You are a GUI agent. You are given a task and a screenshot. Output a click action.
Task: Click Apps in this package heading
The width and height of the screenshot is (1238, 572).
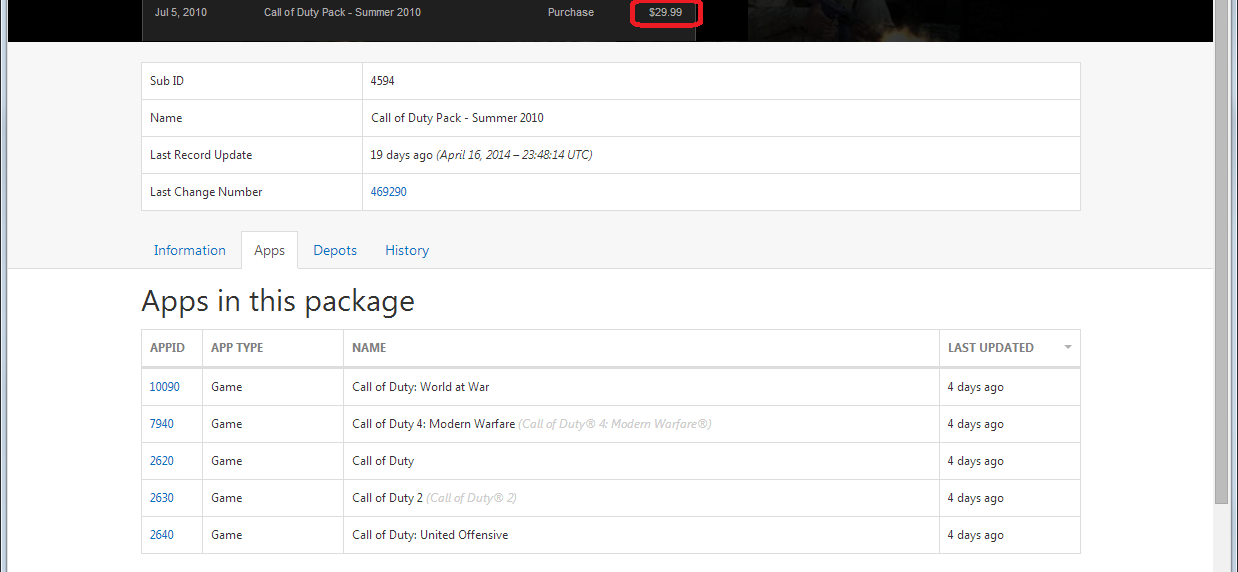pyautogui.click(x=278, y=301)
